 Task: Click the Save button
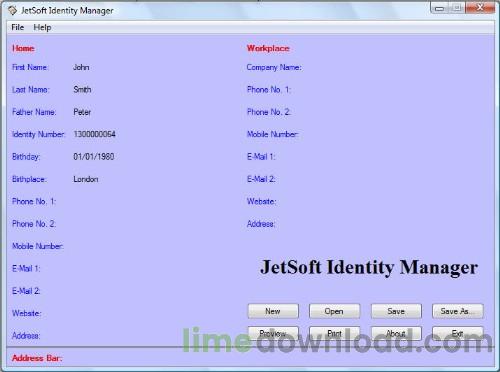396,311
